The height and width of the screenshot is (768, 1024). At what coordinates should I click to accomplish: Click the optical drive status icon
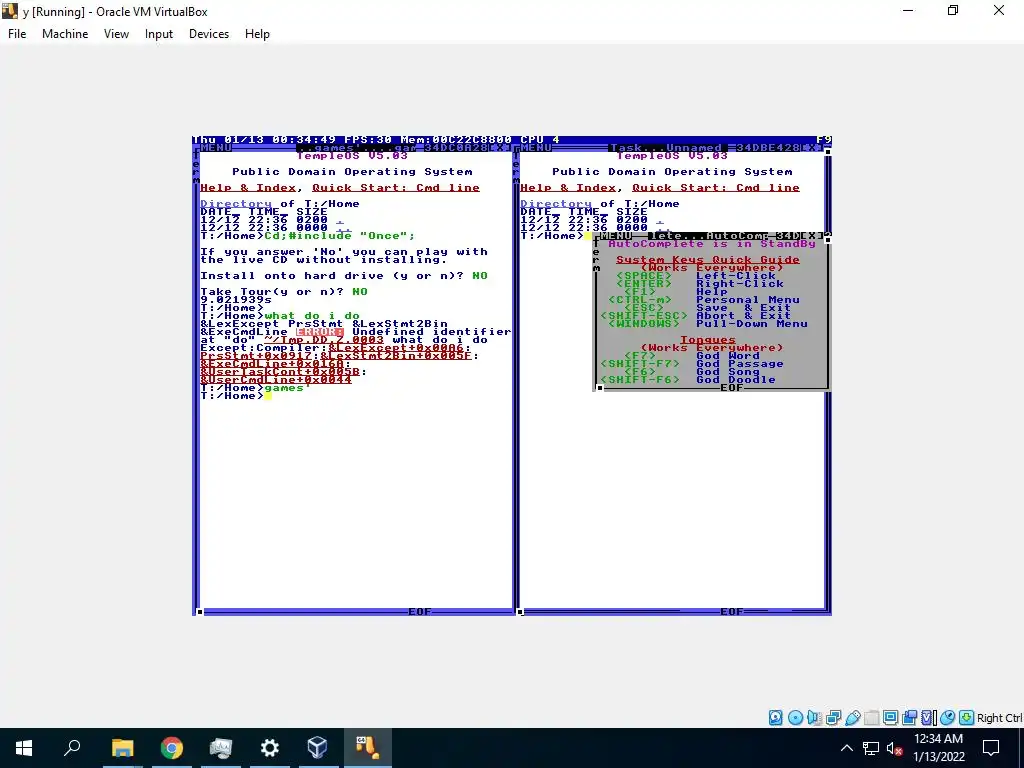[795, 718]
